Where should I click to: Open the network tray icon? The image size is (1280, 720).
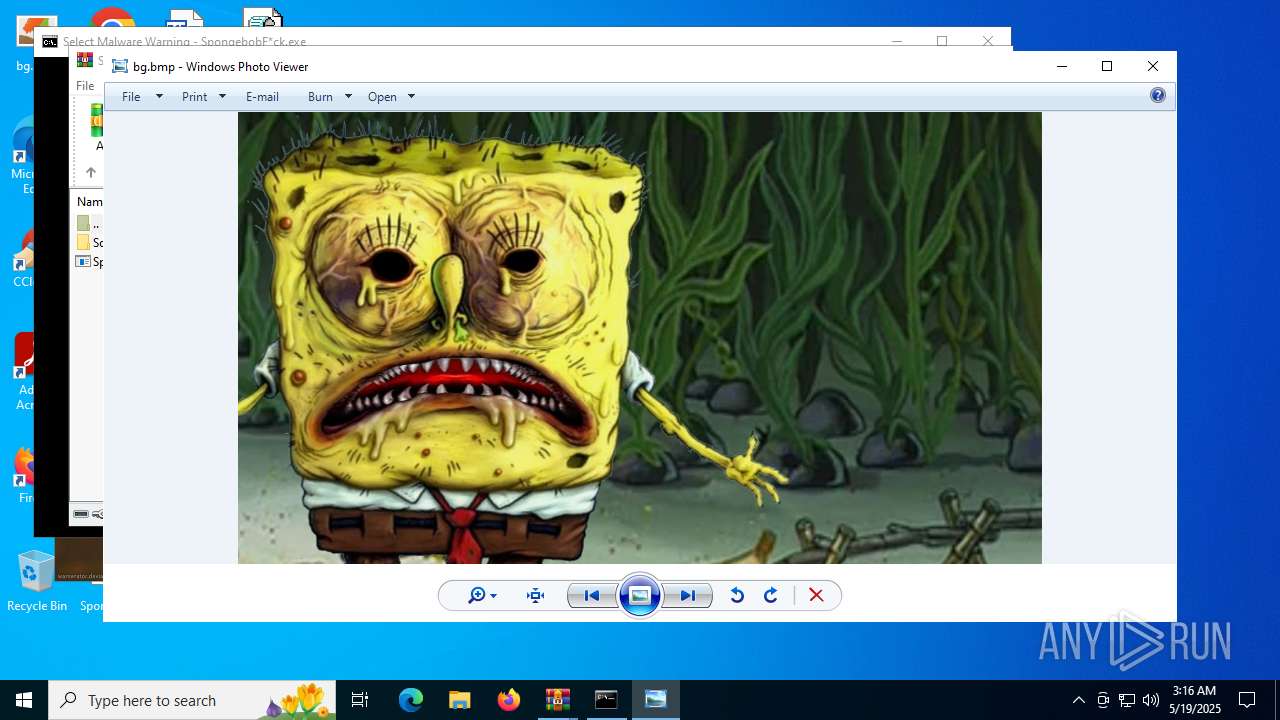click(1127, 700)
